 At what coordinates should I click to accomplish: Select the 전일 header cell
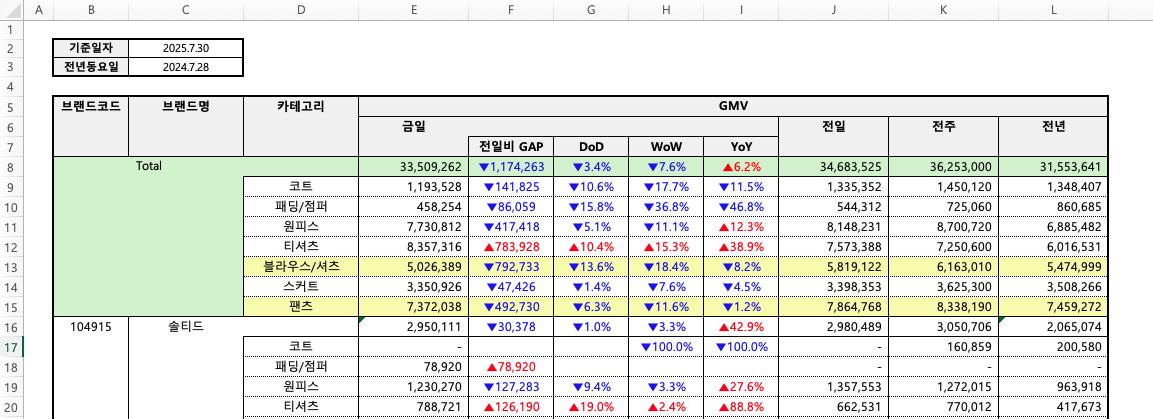[832, 135]
